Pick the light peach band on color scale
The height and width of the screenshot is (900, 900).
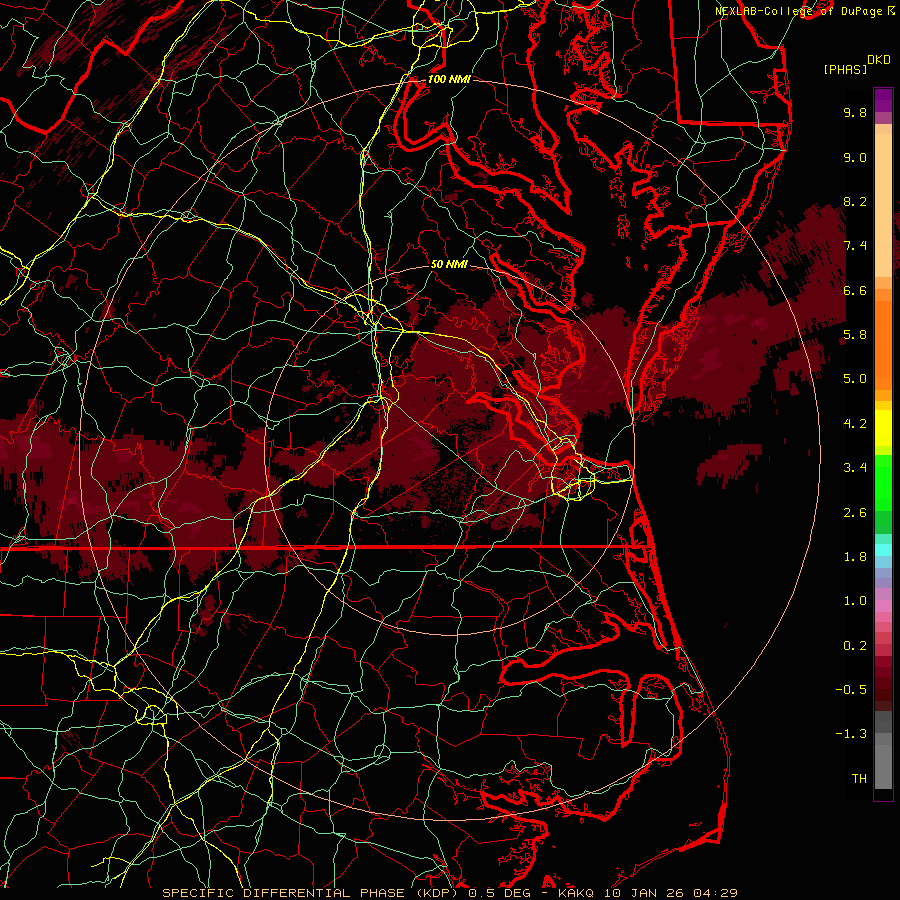(883, 205)
